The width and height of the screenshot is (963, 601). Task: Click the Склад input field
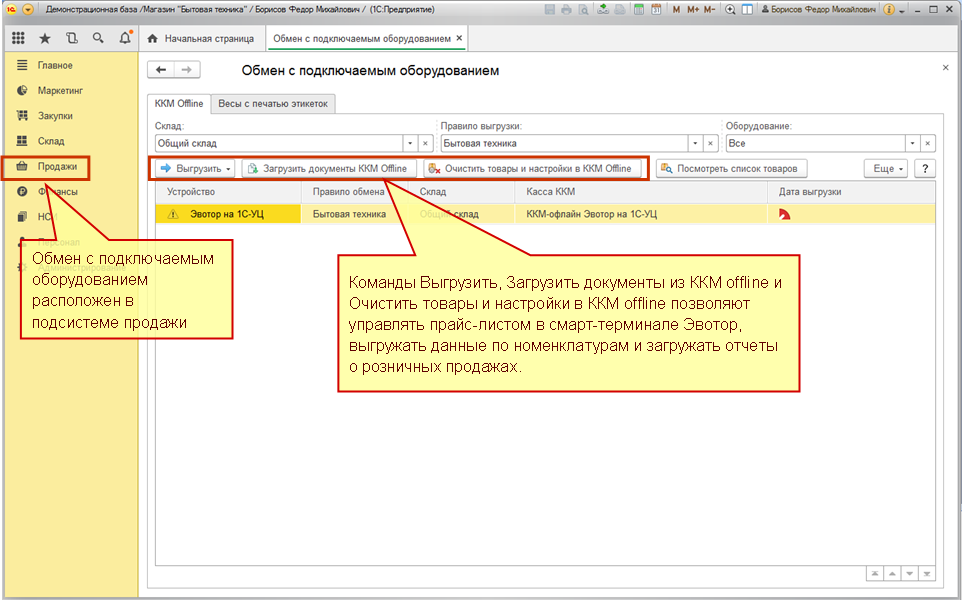pos(279,143)
